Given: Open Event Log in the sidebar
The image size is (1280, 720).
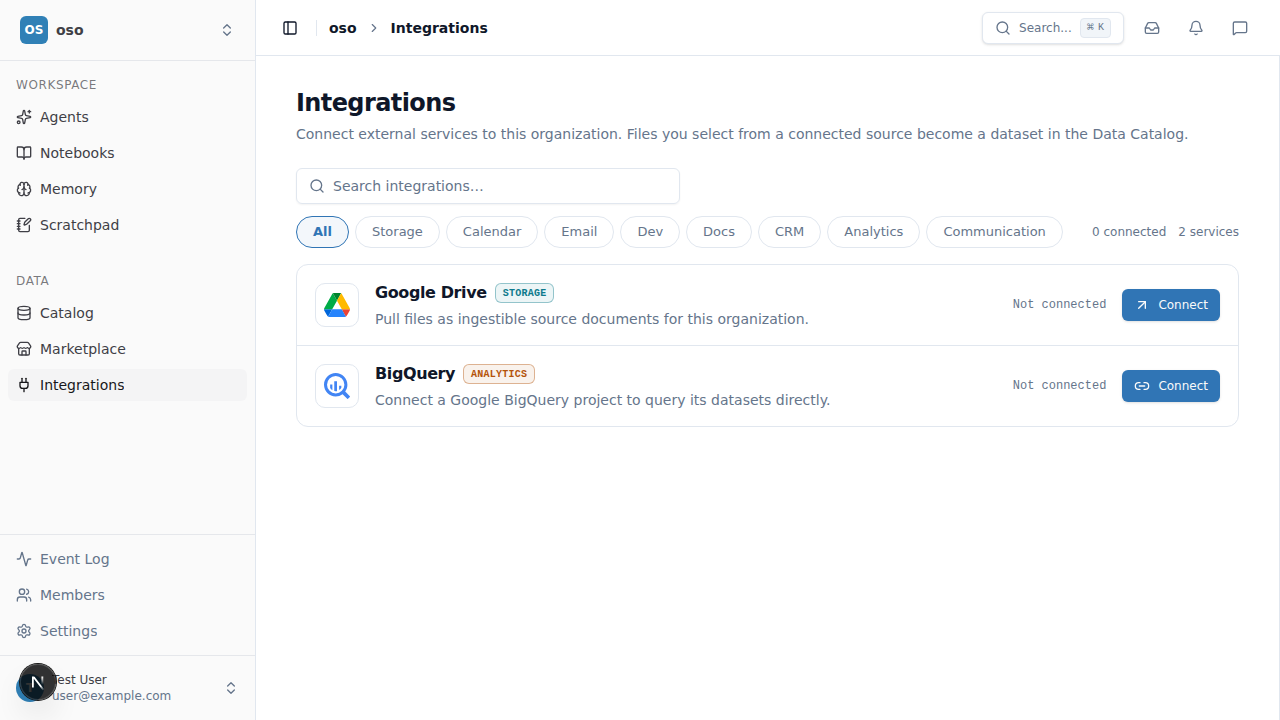Looking at the screenshot, I should [x=127, y=559].
